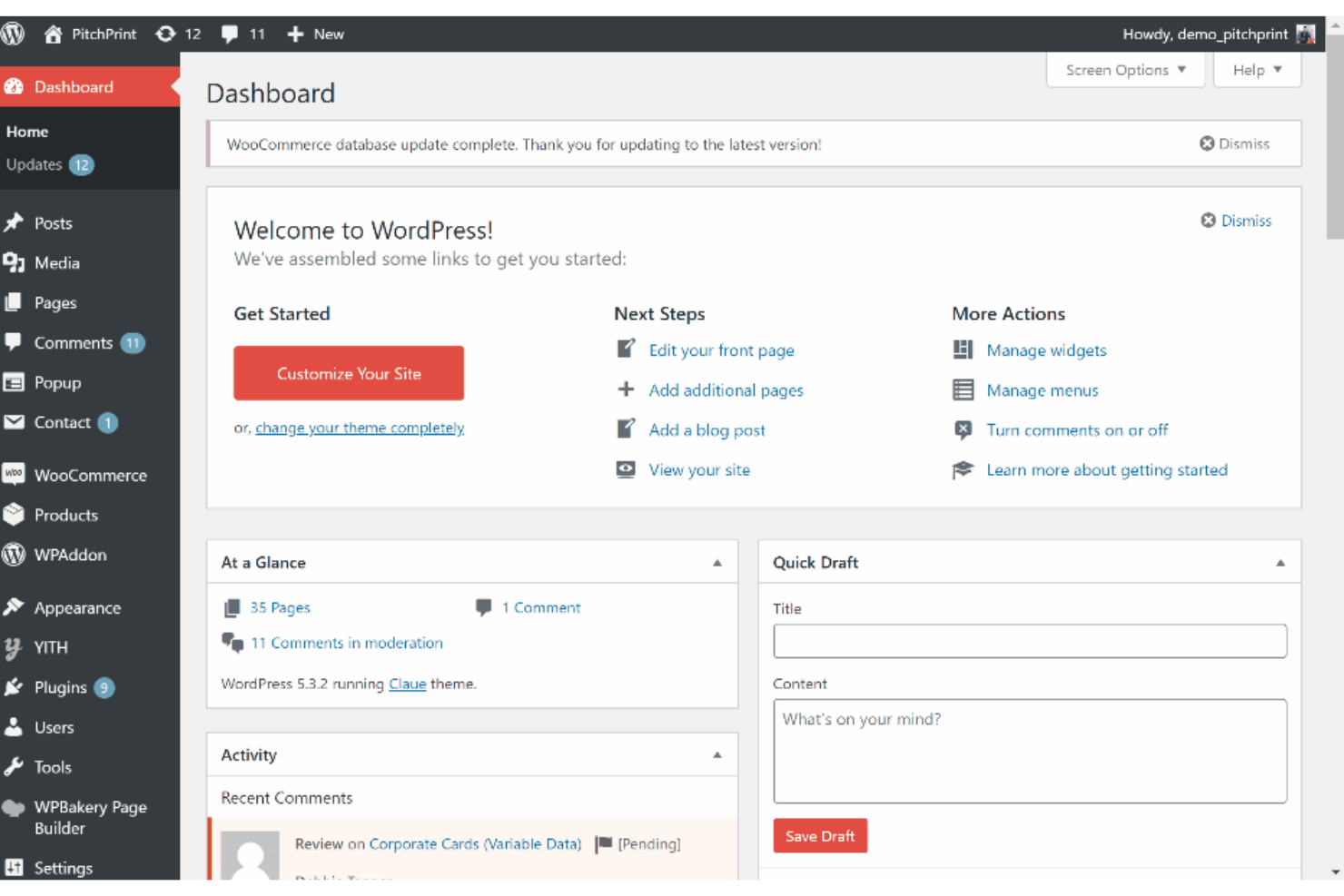Viewport: 1344px width, 896px height.
Task: Click the WPAddon WordPress icon
Action: [x=13, y=554]
